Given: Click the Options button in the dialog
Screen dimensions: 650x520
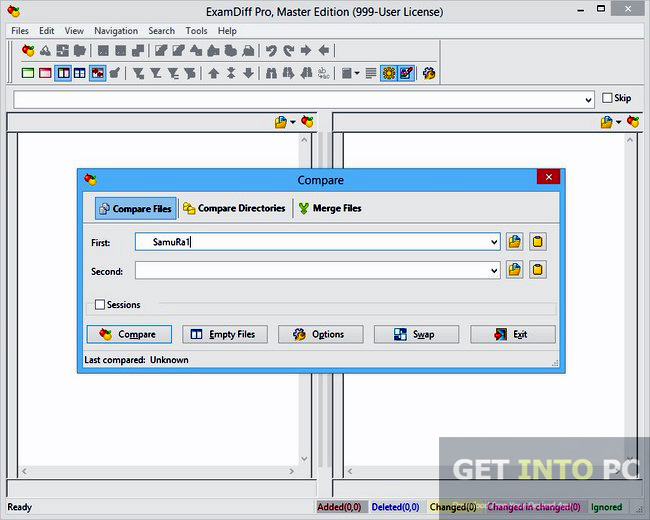Looking at the screenshot, I should (320, 334).
